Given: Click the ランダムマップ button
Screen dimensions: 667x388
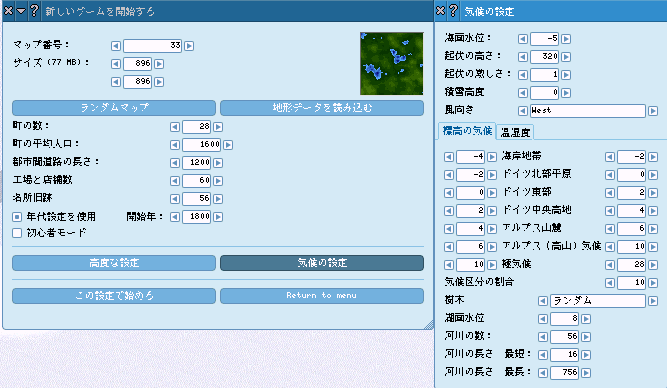Looking at the screenshot, I should pyautogui.click(x=114, y=108).
